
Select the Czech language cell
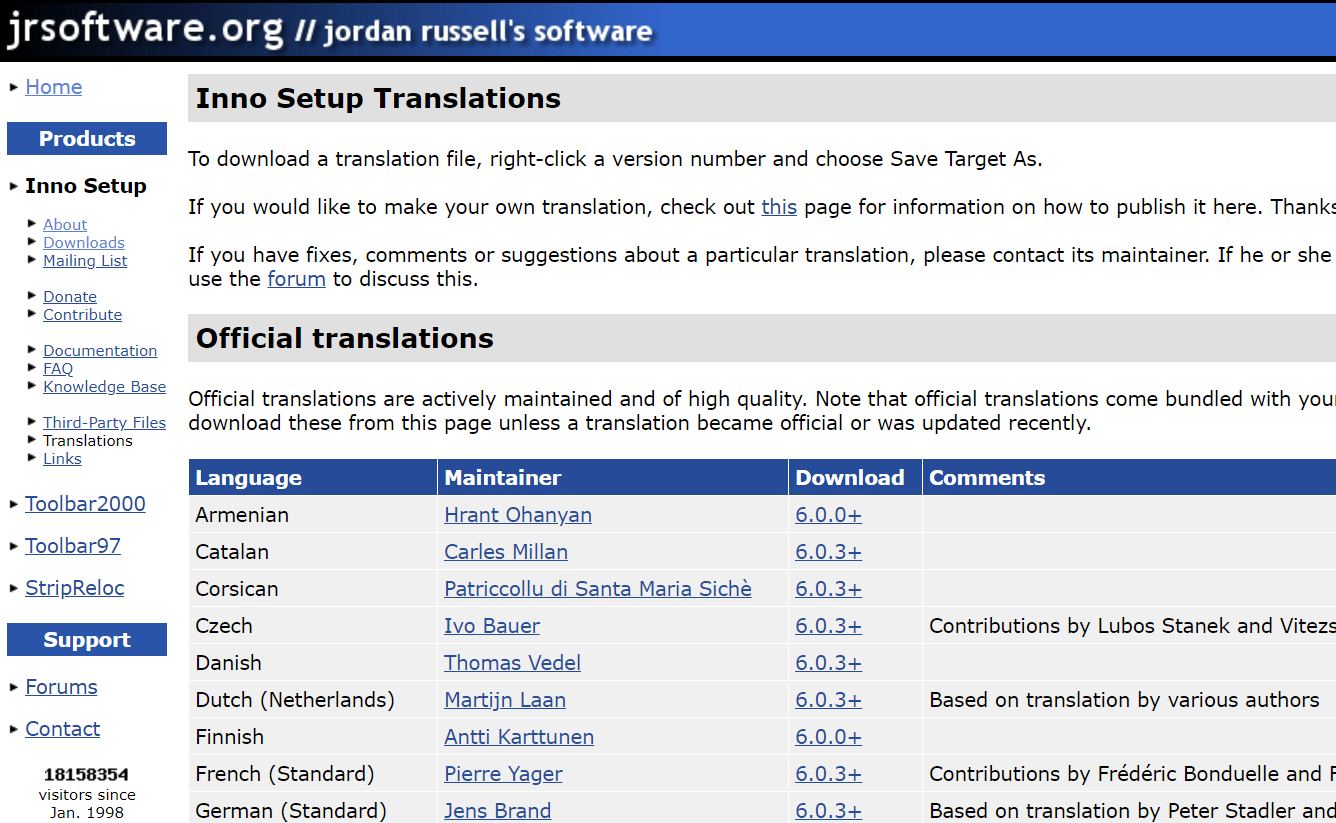312,626
